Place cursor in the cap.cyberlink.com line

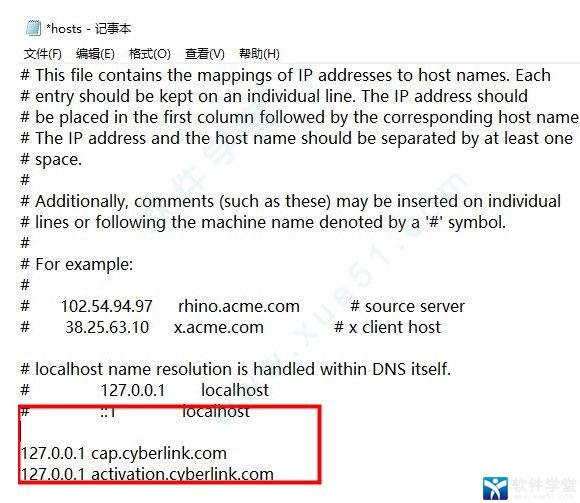pyautogui.click(x=124, y=453)
